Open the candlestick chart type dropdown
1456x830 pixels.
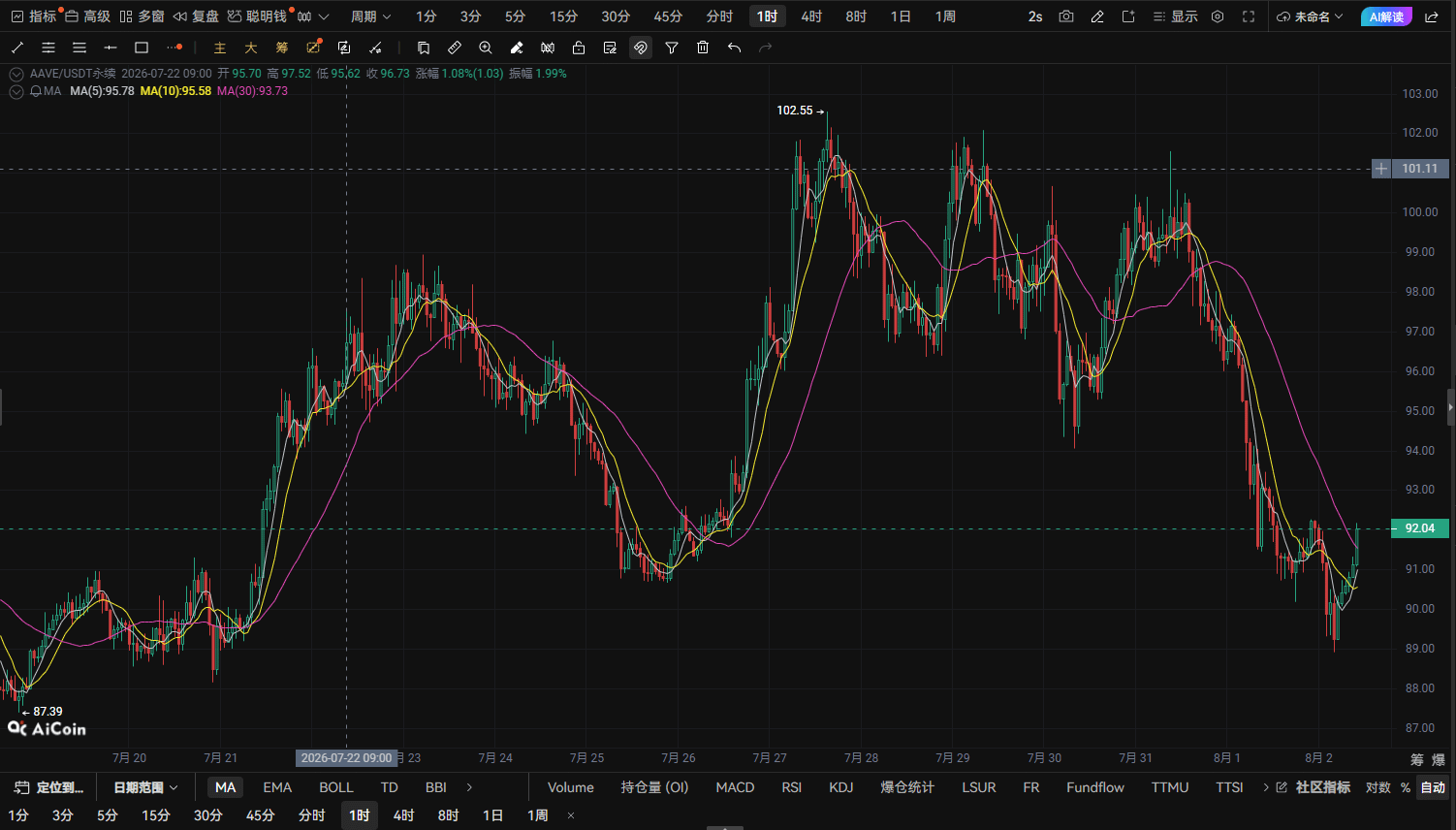[x=313, y=16]
